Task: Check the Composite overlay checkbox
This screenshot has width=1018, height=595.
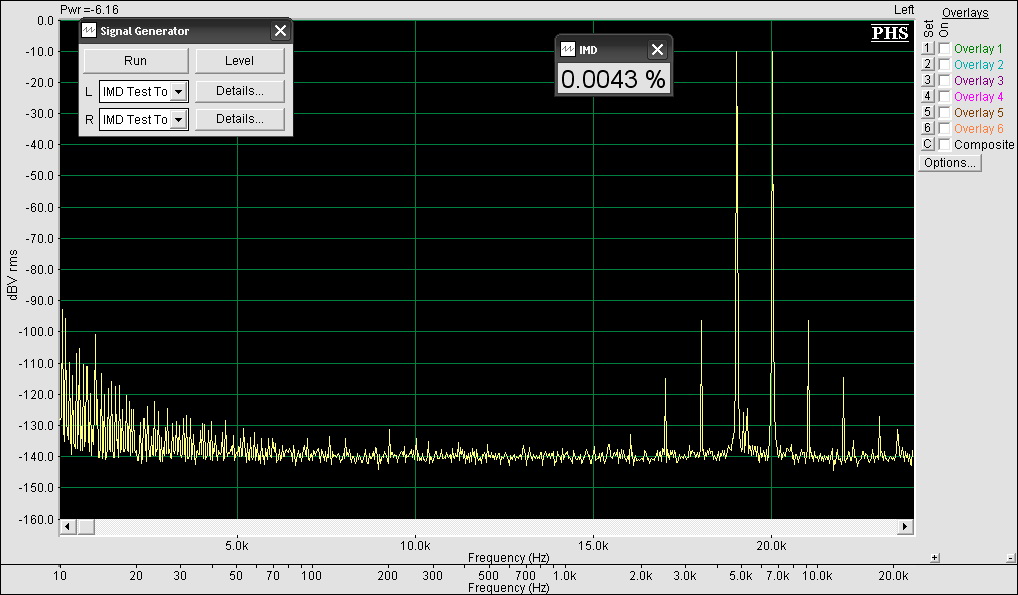Action: coord(944,145)
